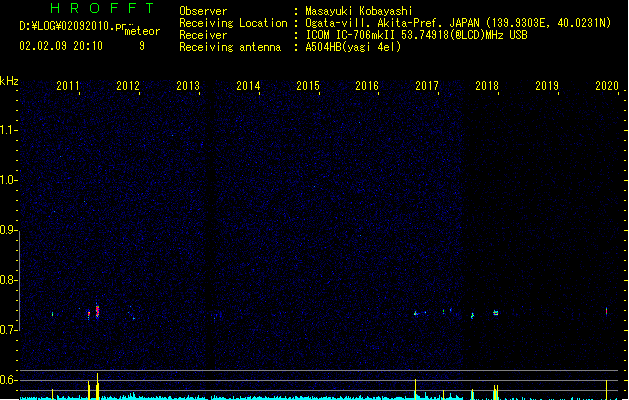The height and width of the screenshot is (400, 629).
Task: Click the 0.6 frequency axis label
Action: click(8, 380)
